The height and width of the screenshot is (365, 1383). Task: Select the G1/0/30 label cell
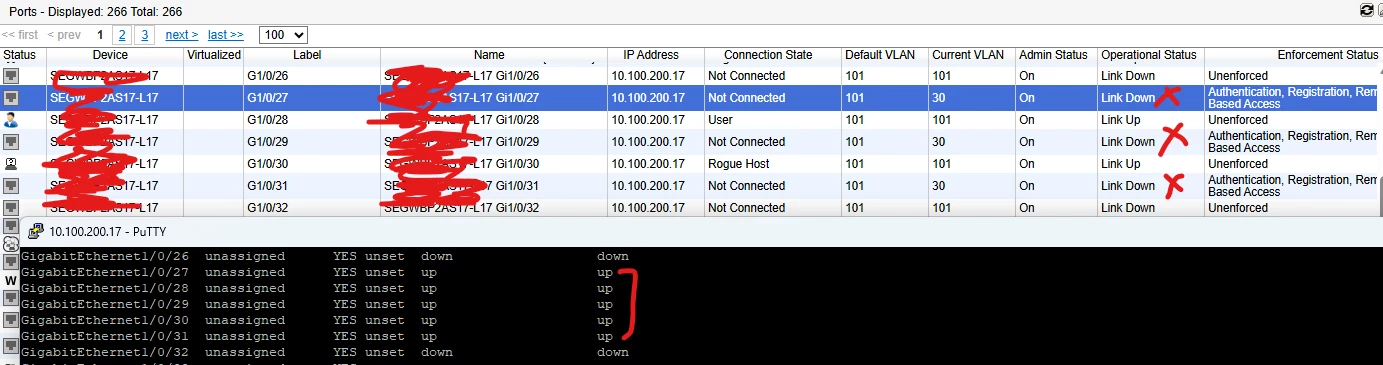pos(266,164)
